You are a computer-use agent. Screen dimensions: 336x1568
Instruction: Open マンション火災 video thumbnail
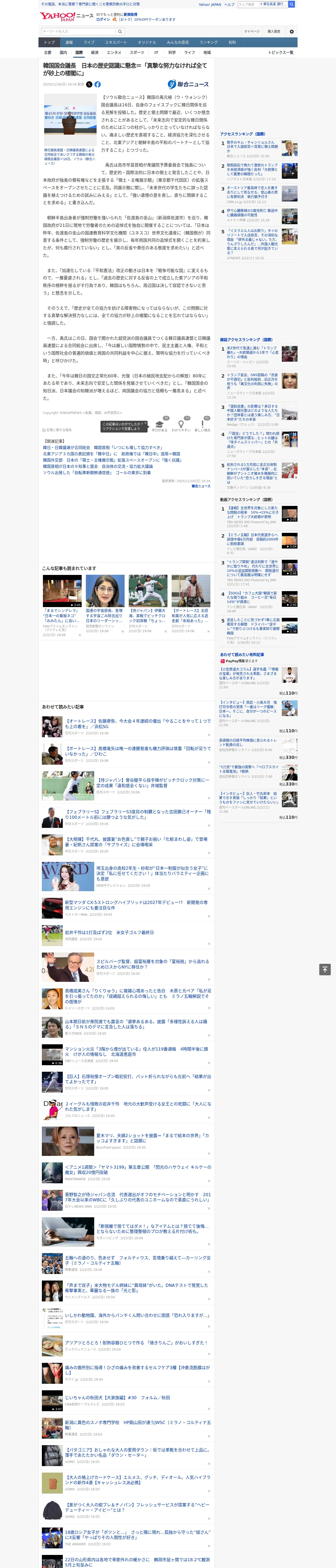click(x=52, y=1055)
